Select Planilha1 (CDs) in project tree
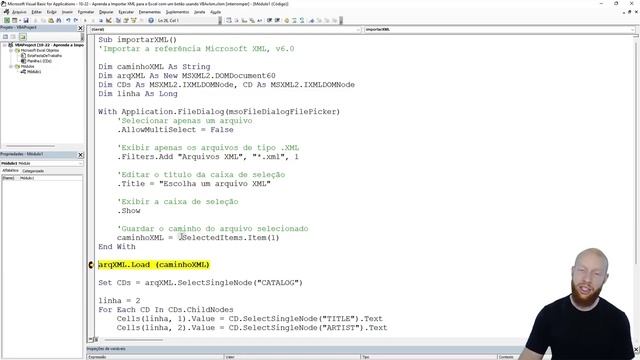Viewport: 640px width, 360px height. pyautogui.click(x=39, y=61)
